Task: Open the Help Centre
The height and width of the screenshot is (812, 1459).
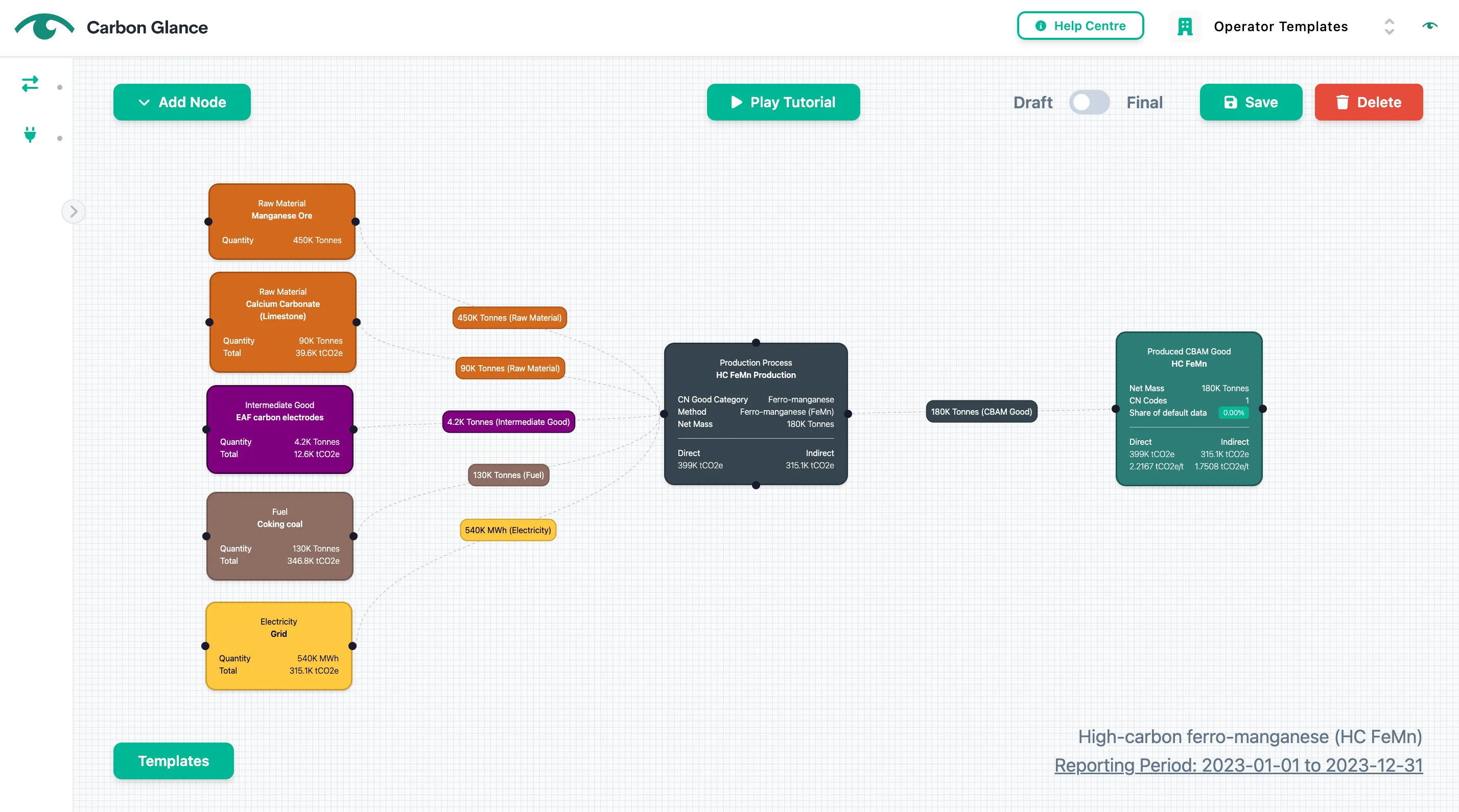Action: tap(1080, 26)
